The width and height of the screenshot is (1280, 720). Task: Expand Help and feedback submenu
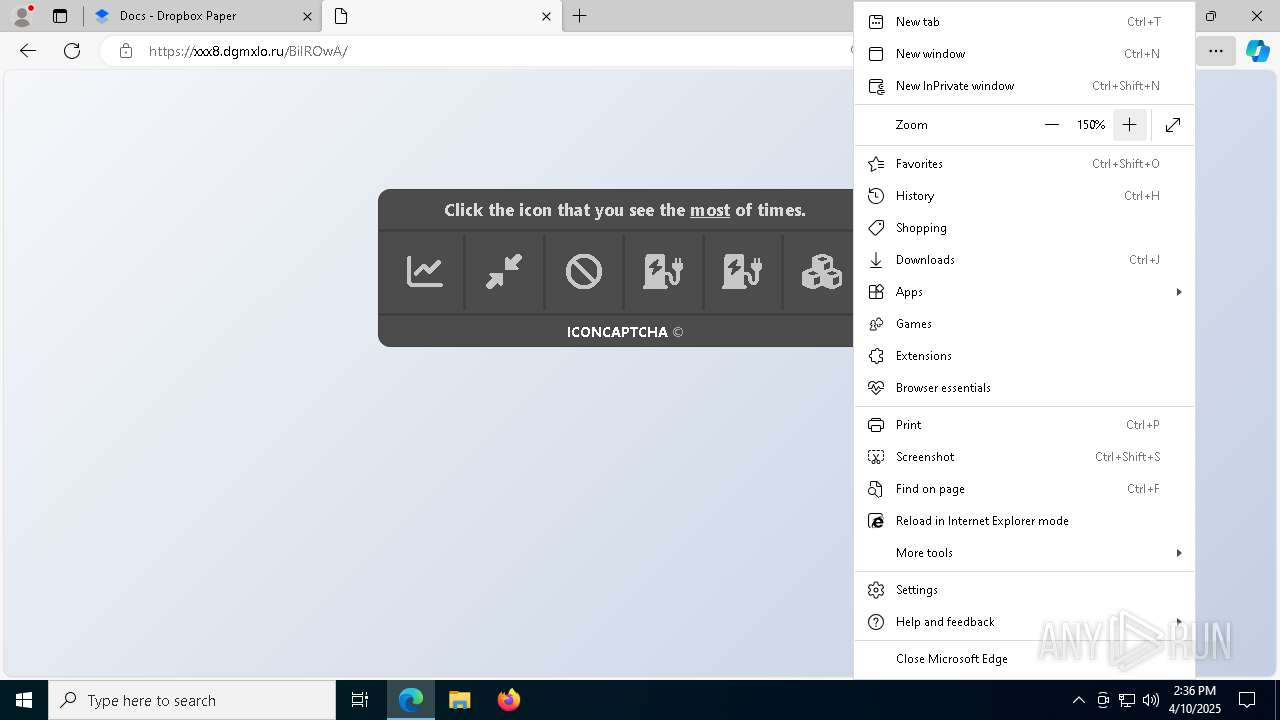point(1024,622)
